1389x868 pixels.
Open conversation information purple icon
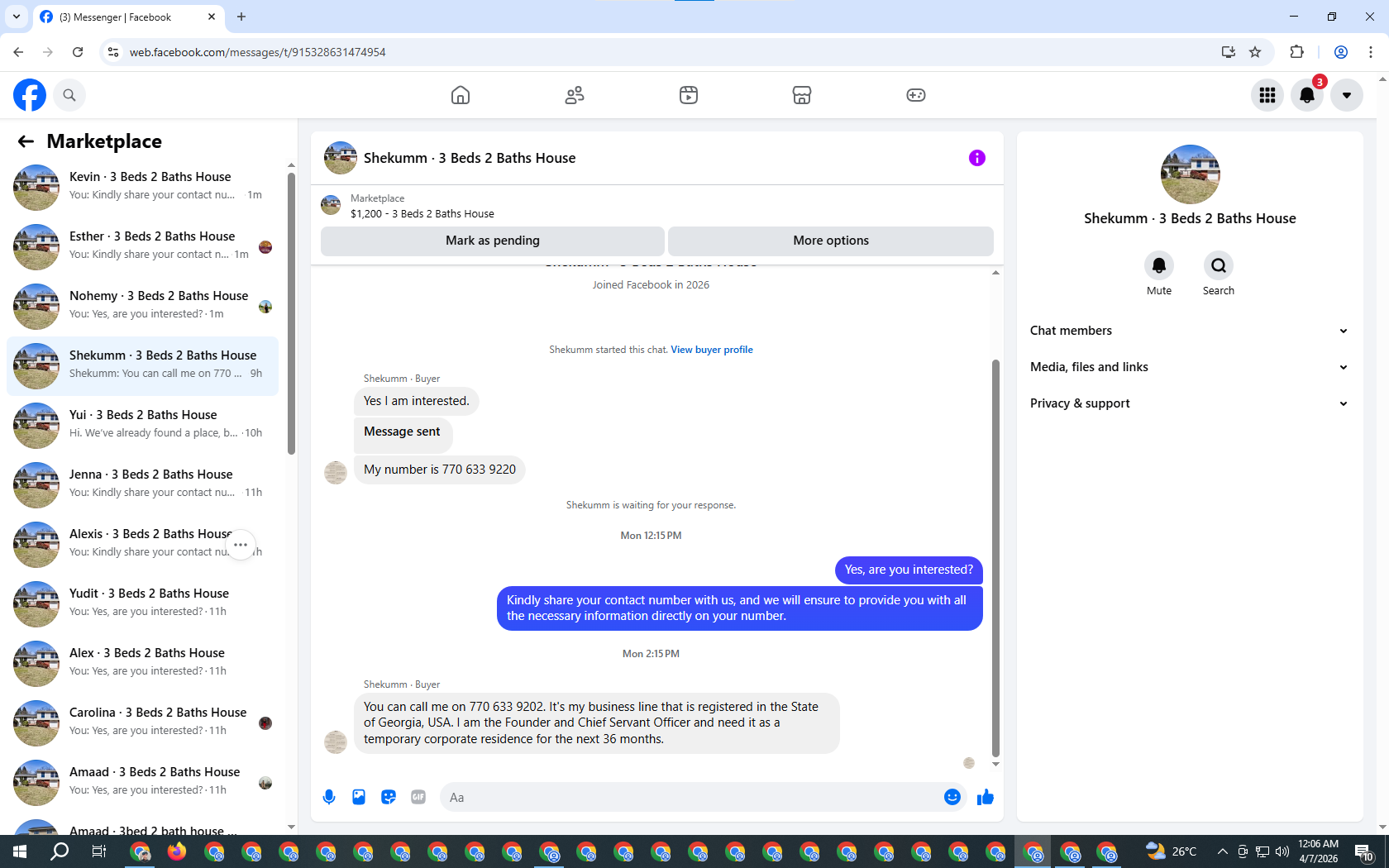click(977, 158)
